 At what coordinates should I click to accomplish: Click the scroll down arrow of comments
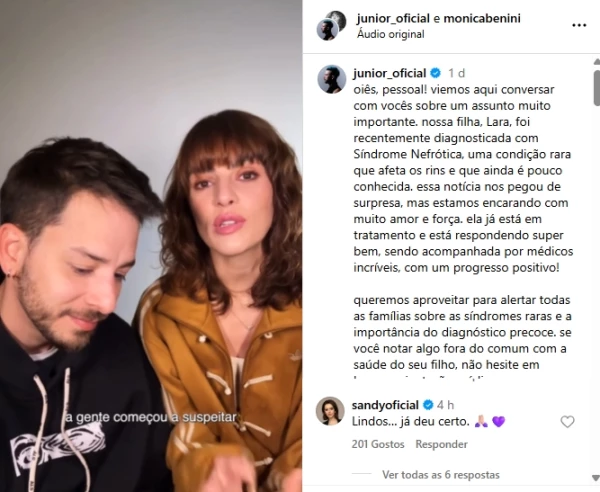pyautogui.click(x=597, y=478)
